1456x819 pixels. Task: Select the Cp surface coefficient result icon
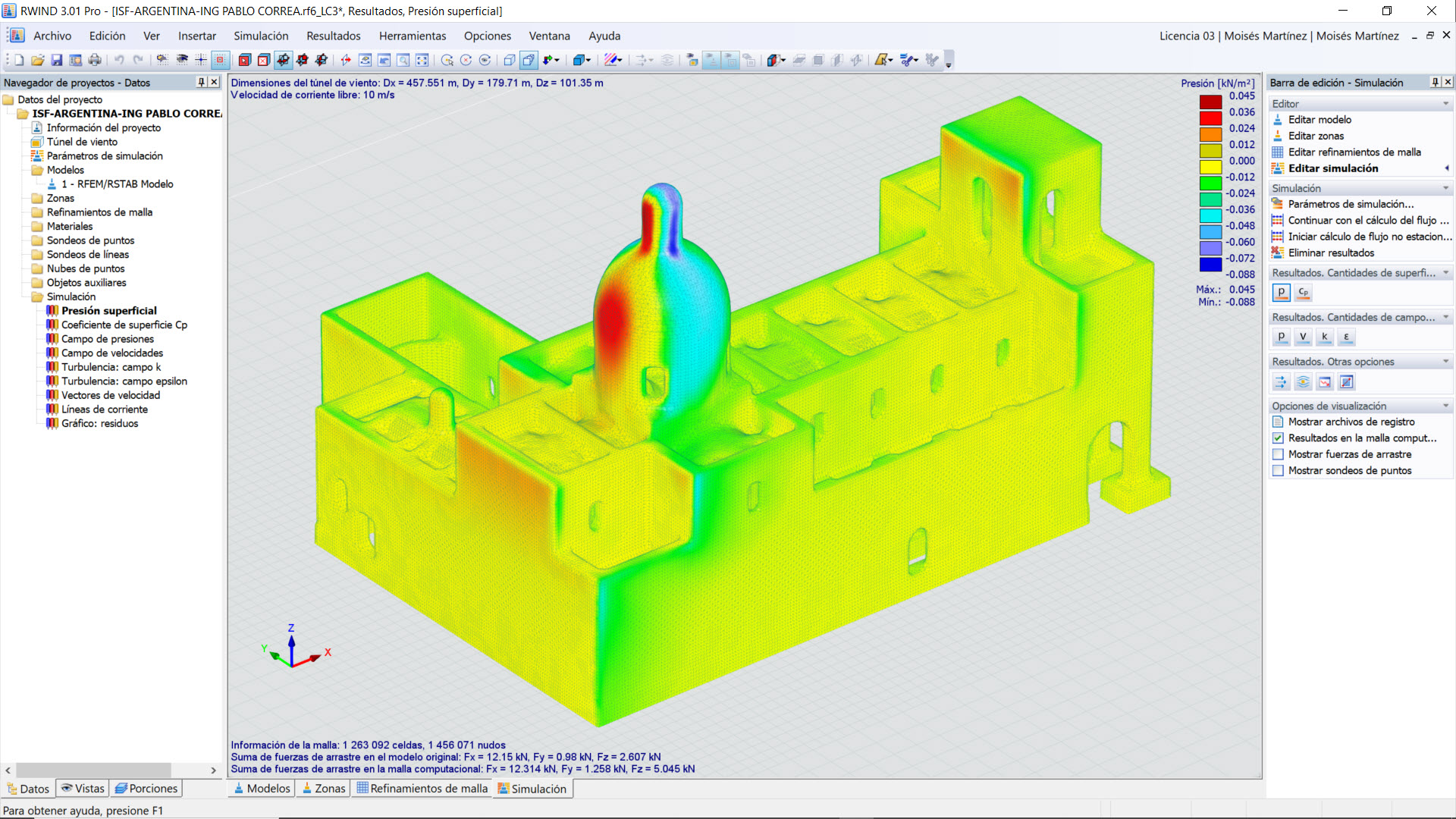point(1302,292)
